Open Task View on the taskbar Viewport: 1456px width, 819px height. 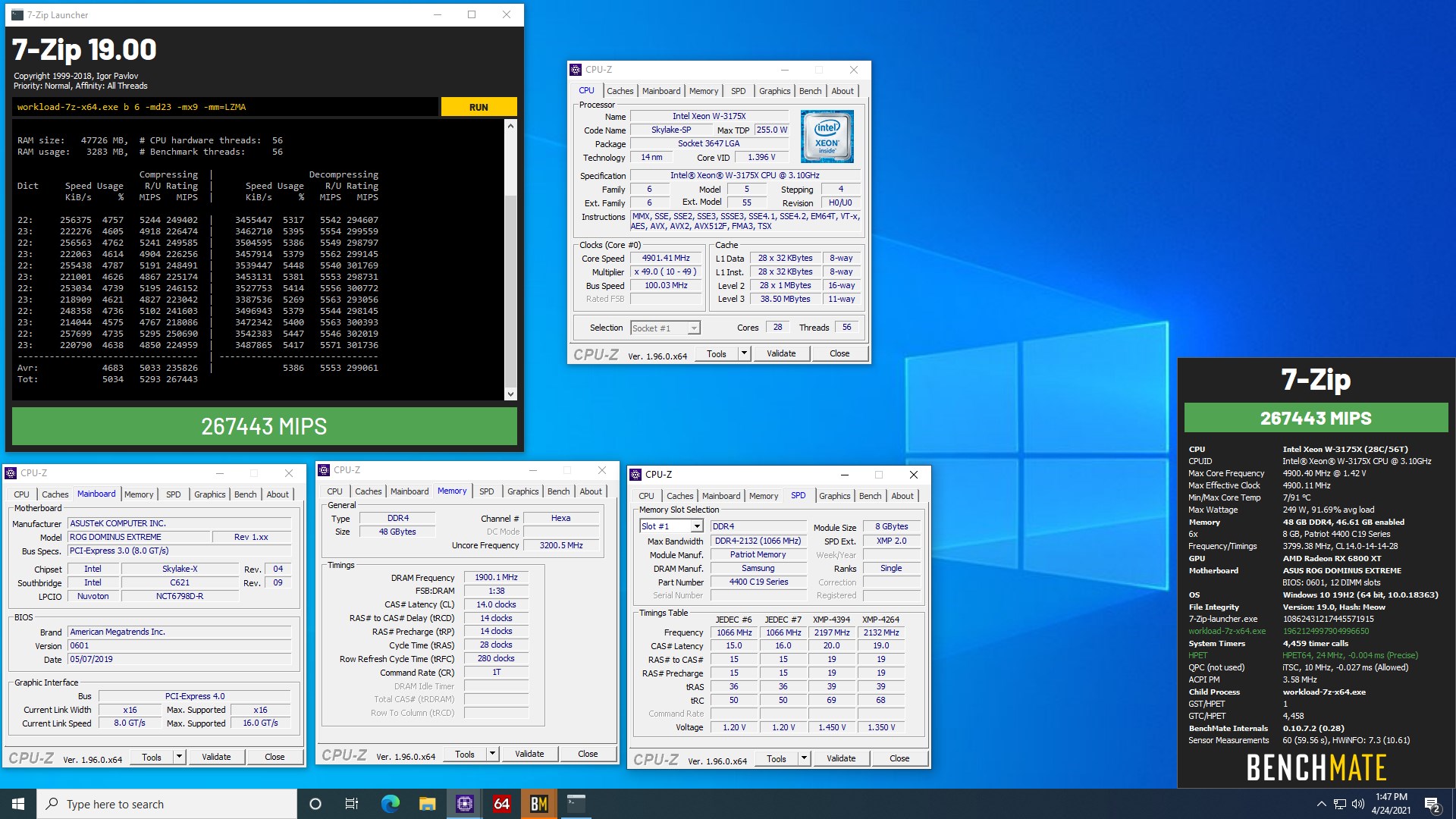[x=352, y=804]
